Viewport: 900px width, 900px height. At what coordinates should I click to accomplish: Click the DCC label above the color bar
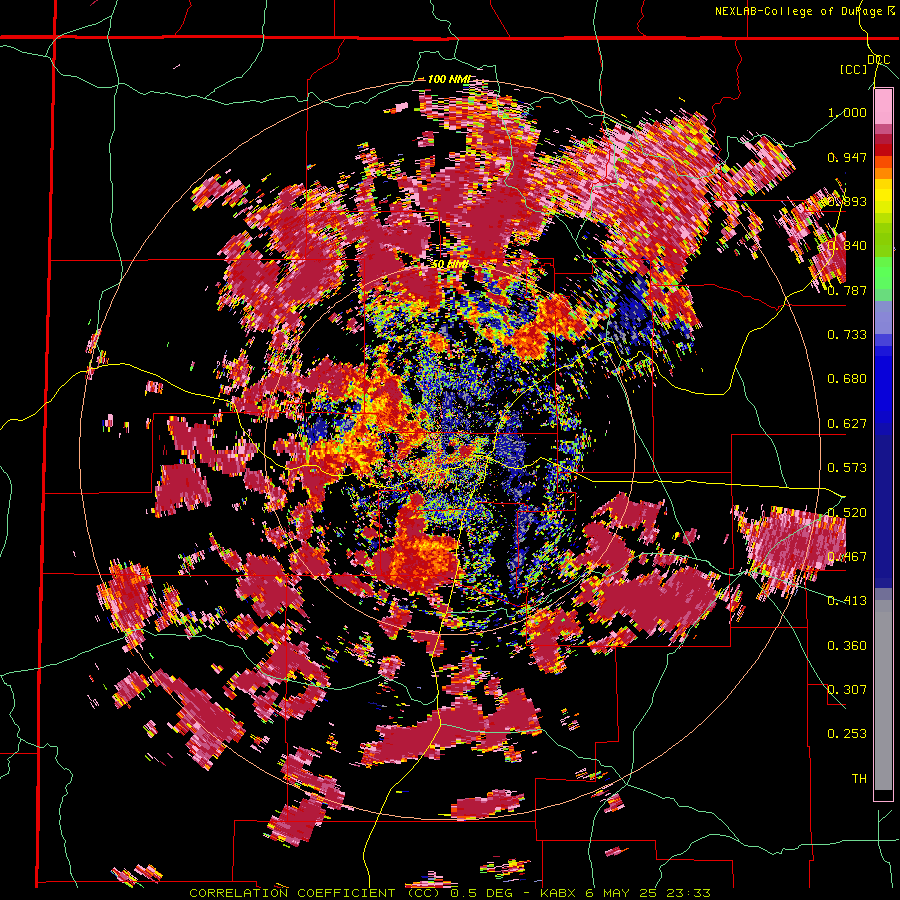879,60
